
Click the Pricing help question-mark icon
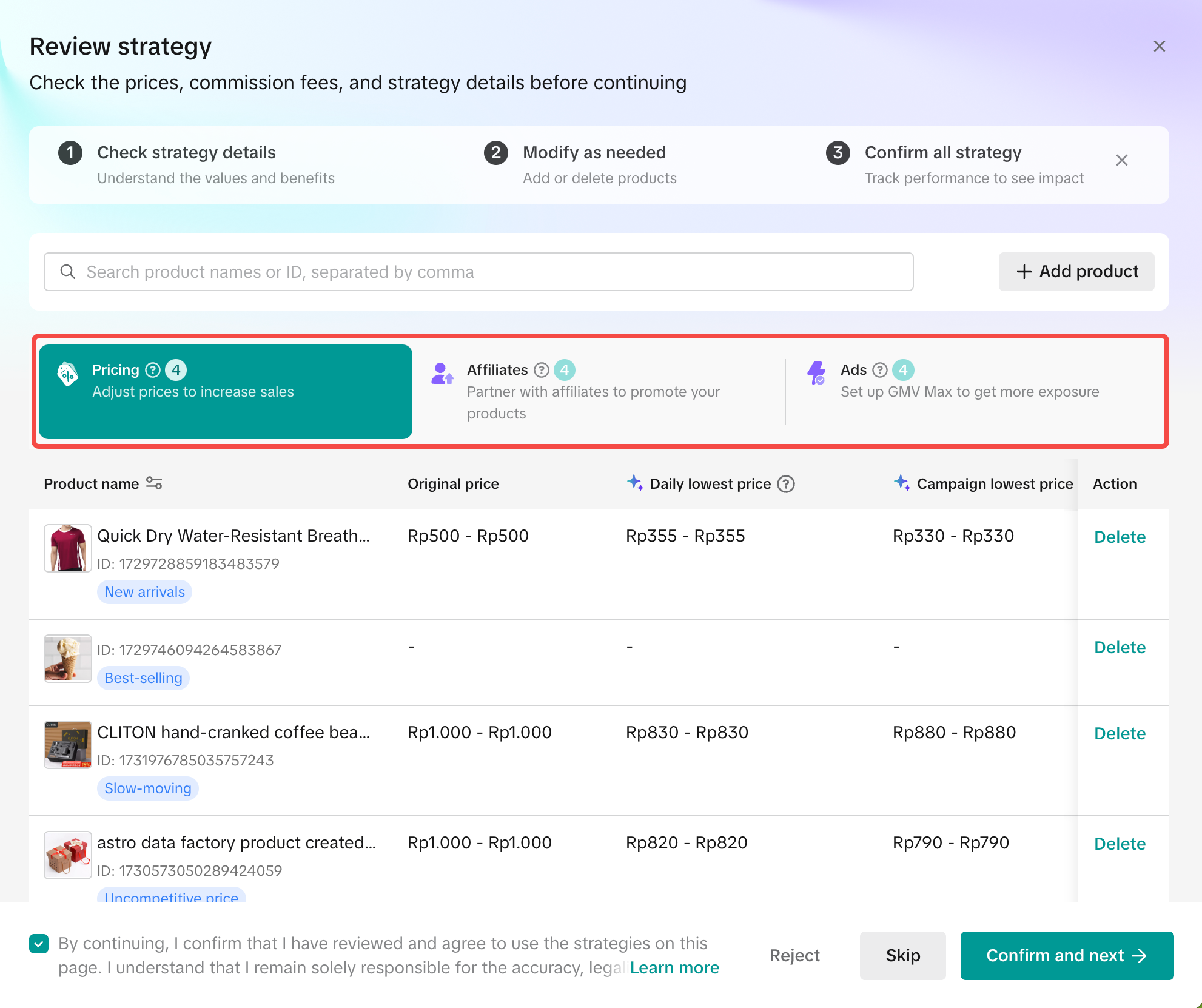pos(153,370)
